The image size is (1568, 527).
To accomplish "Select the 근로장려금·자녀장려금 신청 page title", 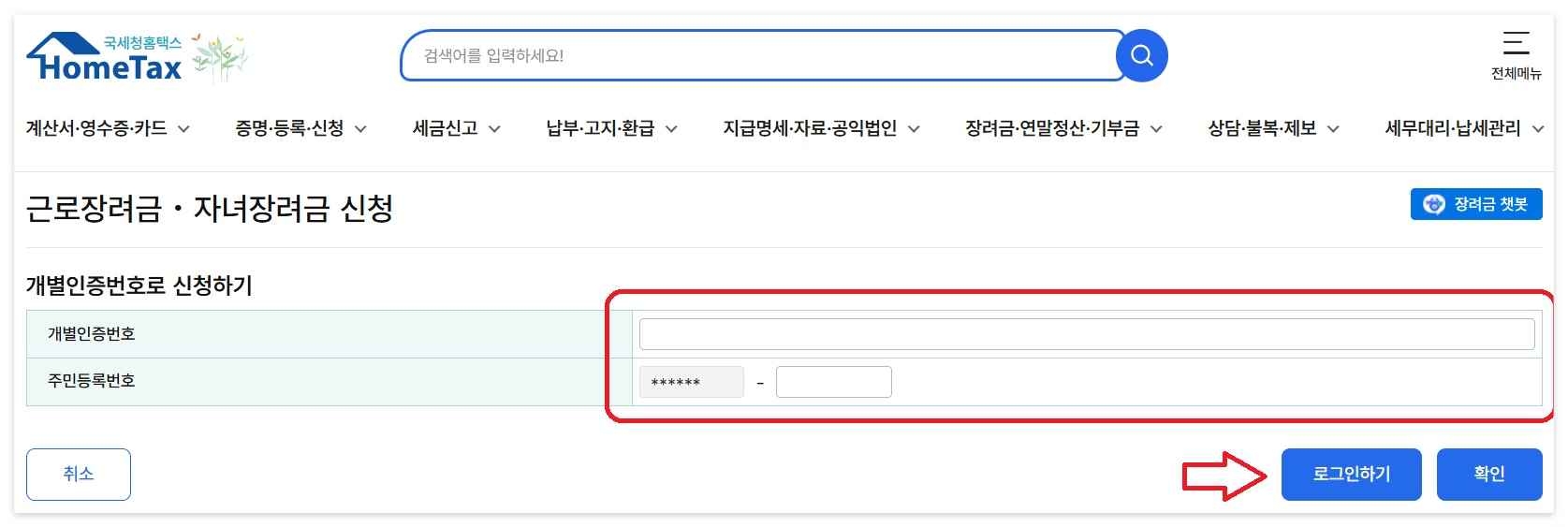I will (210, 208).
